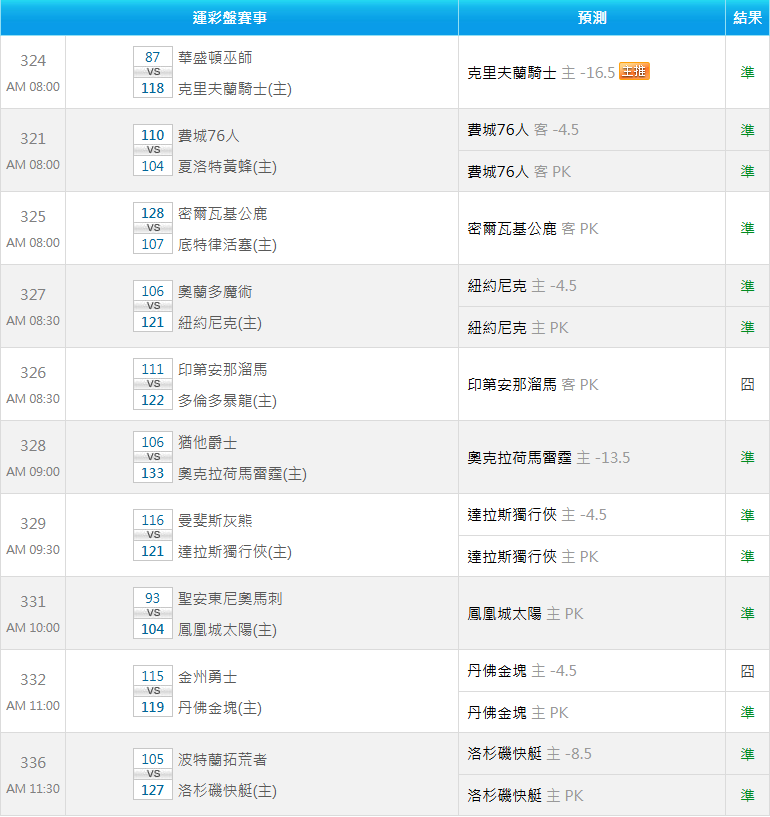Click prediction 費城76人 客 -4.5
This screenshot has height=817, width=770.
[523, 130]
